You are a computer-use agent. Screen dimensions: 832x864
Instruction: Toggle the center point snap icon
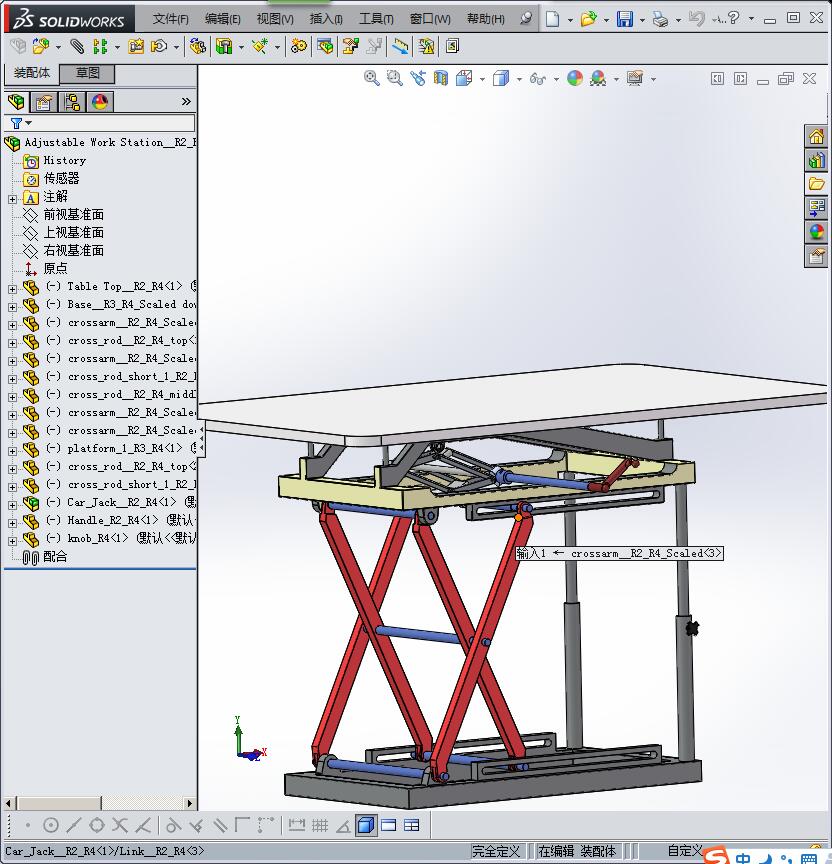[x=51, y=825]
